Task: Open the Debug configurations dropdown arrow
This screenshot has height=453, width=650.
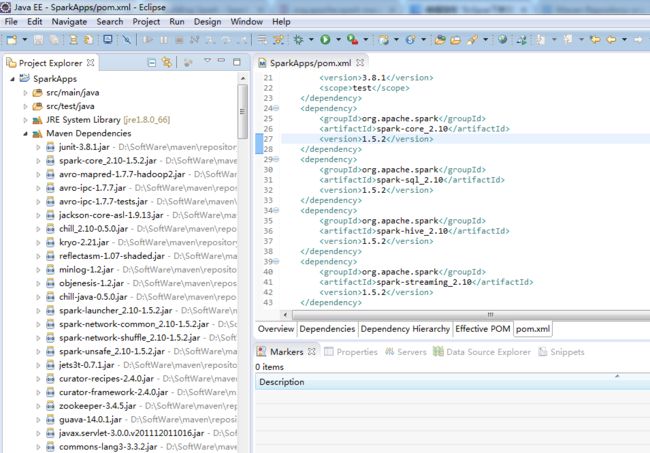Action: coord(311,40)
